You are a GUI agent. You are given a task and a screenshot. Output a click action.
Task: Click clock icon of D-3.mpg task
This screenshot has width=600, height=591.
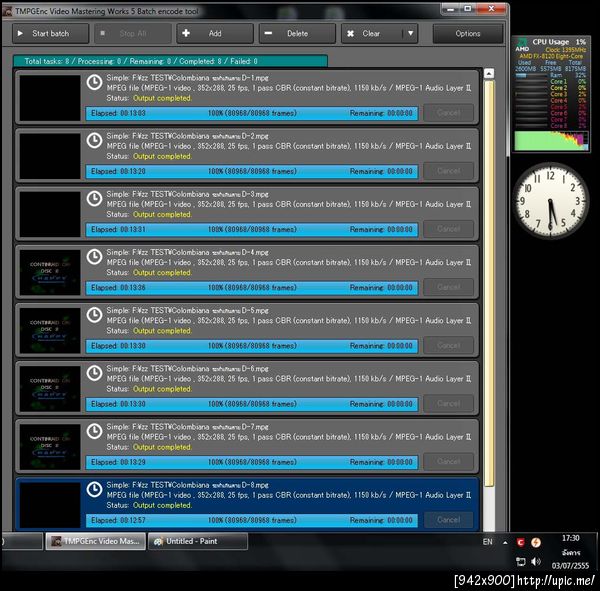click(94, 199)
